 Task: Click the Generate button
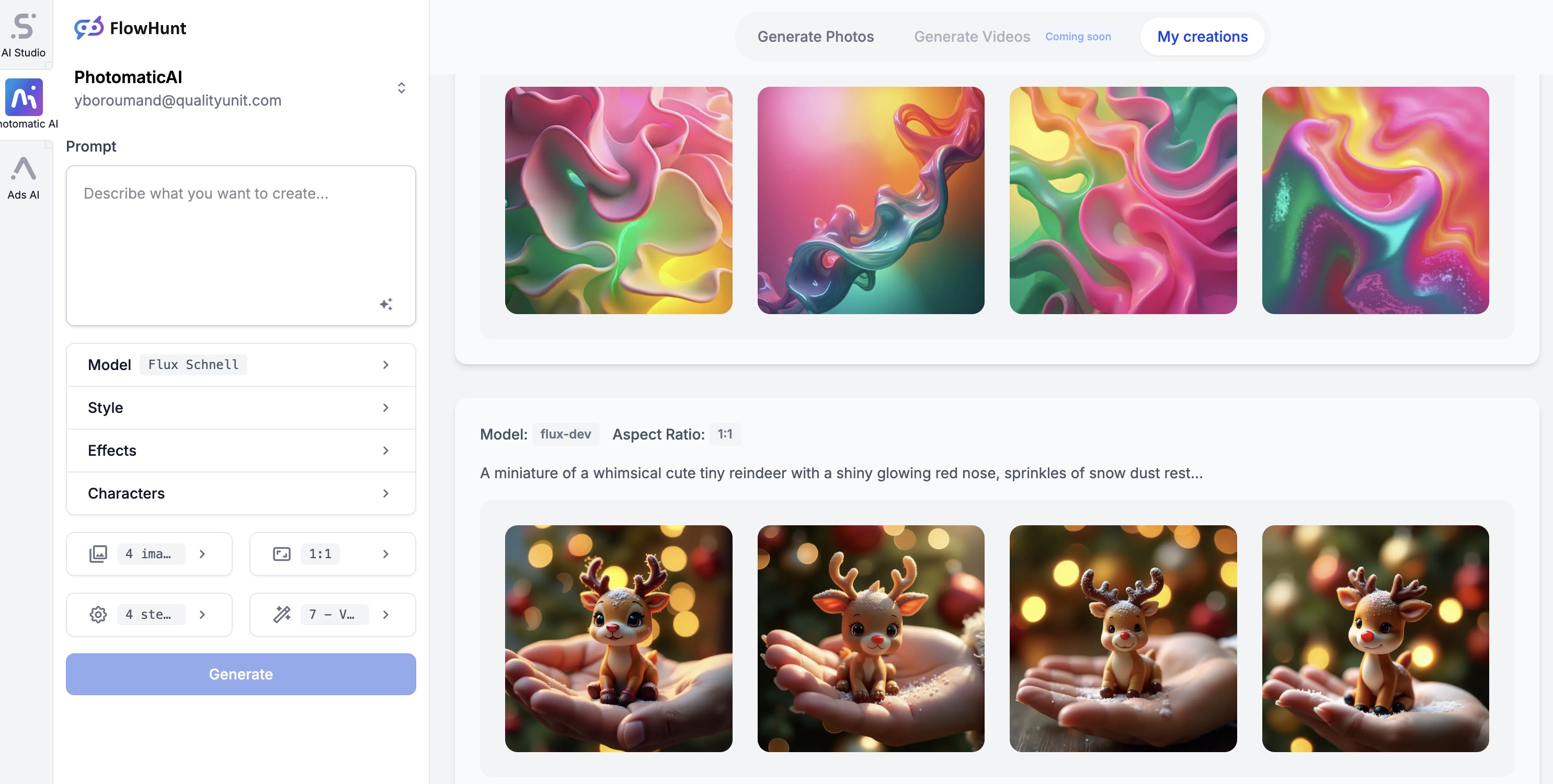(x=241, y=674)
